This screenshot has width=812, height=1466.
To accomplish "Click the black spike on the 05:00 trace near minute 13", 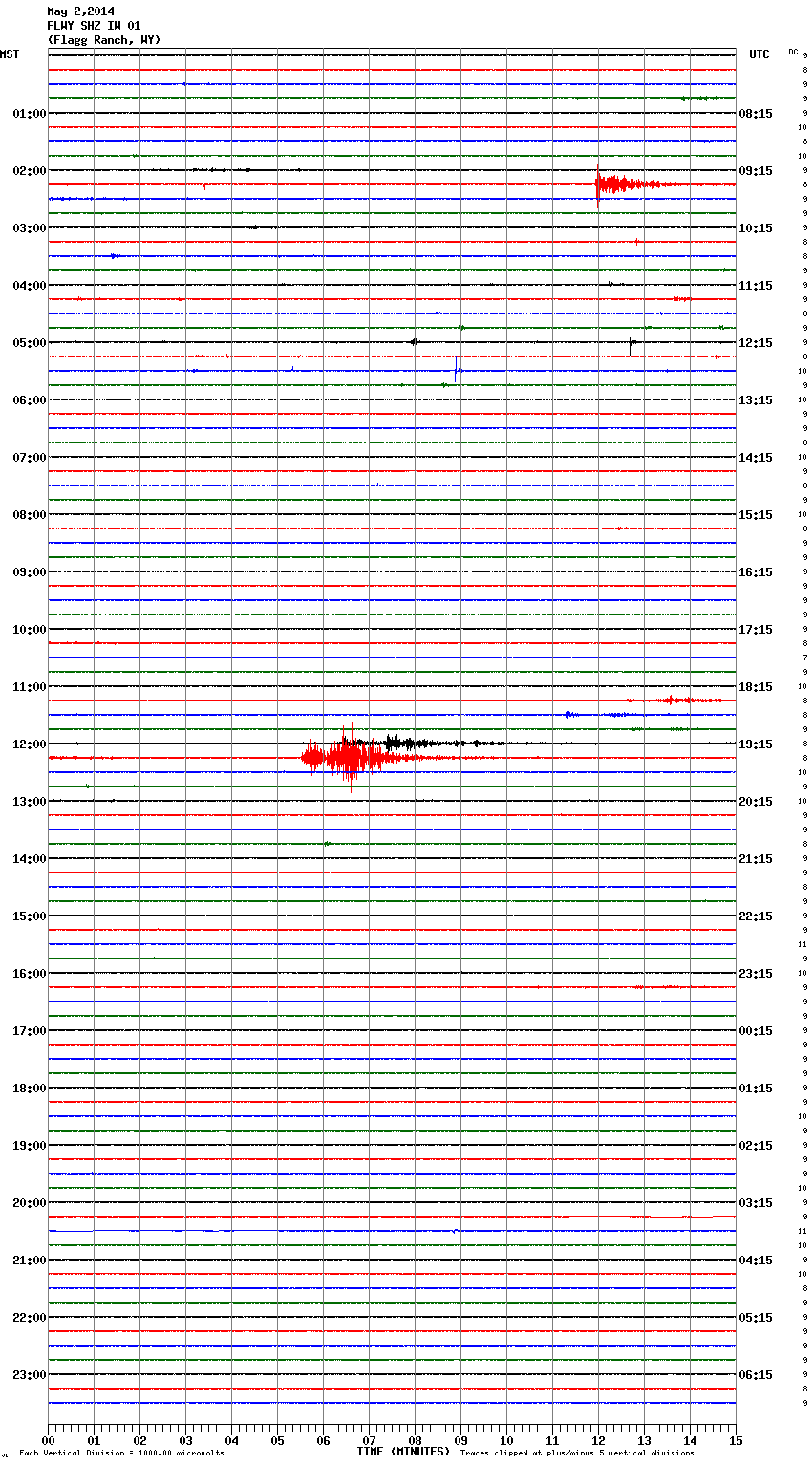I will pos(631,344).
